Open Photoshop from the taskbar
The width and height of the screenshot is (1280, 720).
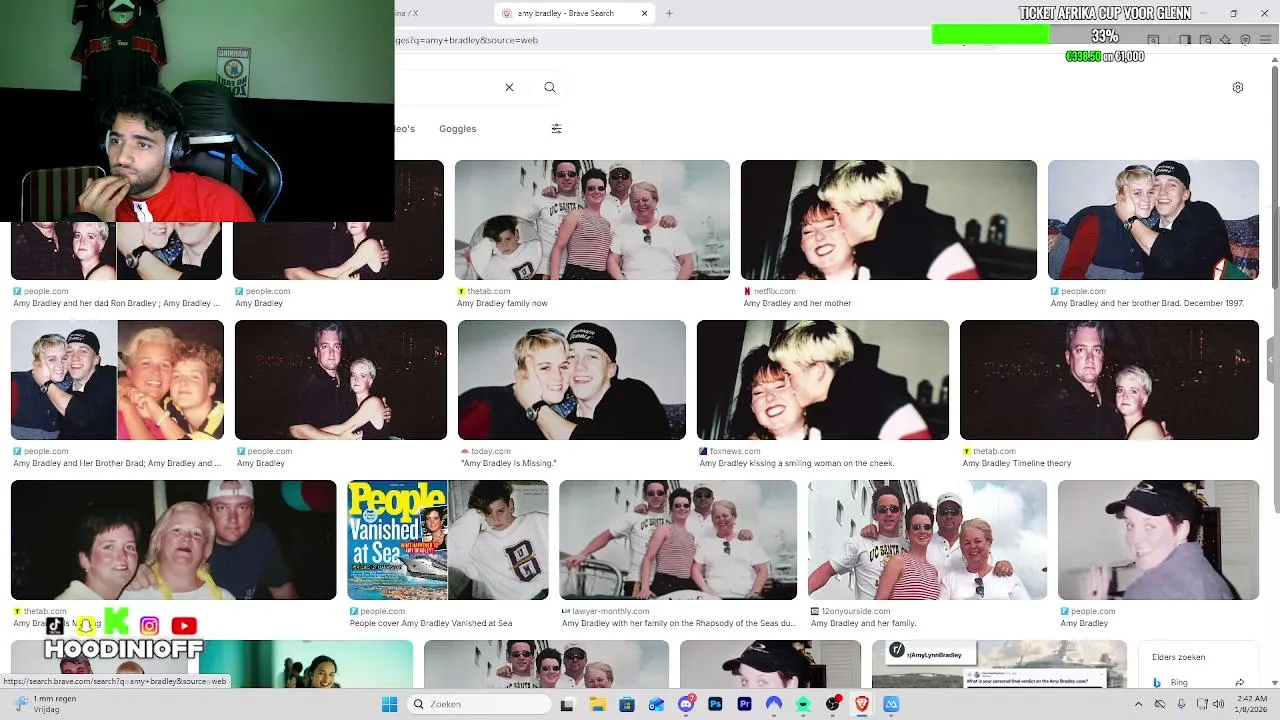point(715,704)
